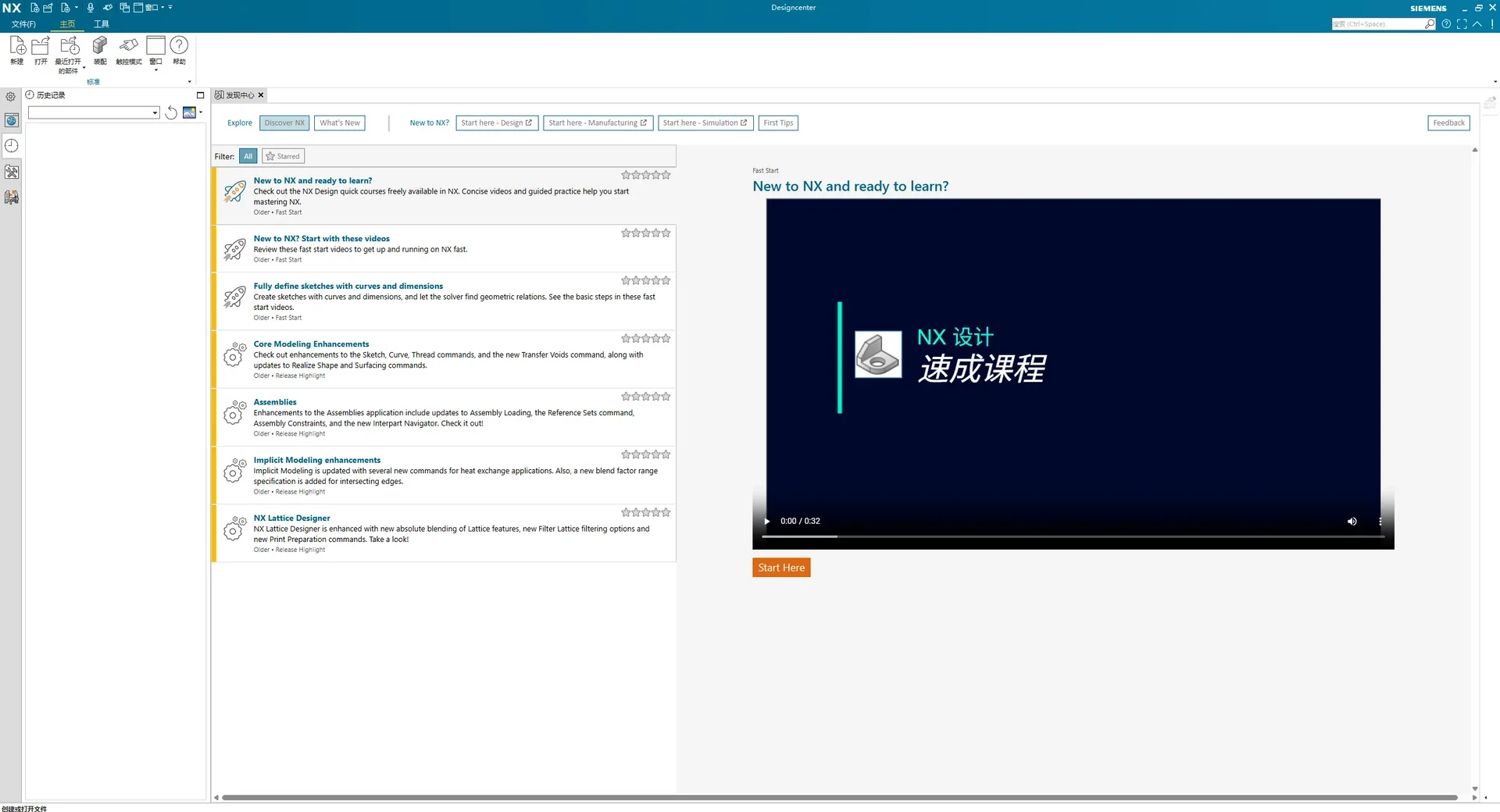The width and height of the screenshot is (1500, 812).
Task: Open the History search combo box dropdown
Action: coord(154,112)
